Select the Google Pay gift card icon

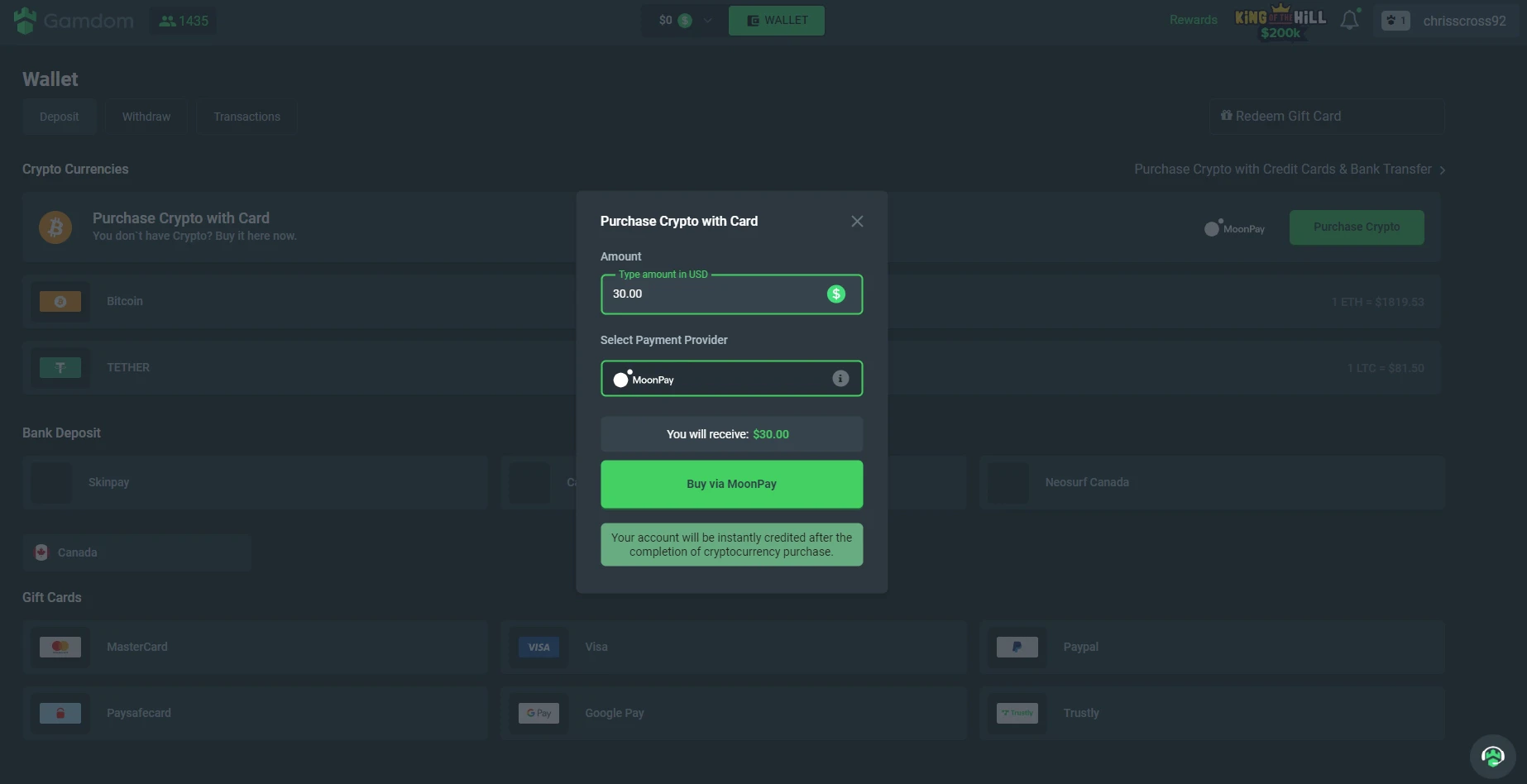click(x=539, y=713)
